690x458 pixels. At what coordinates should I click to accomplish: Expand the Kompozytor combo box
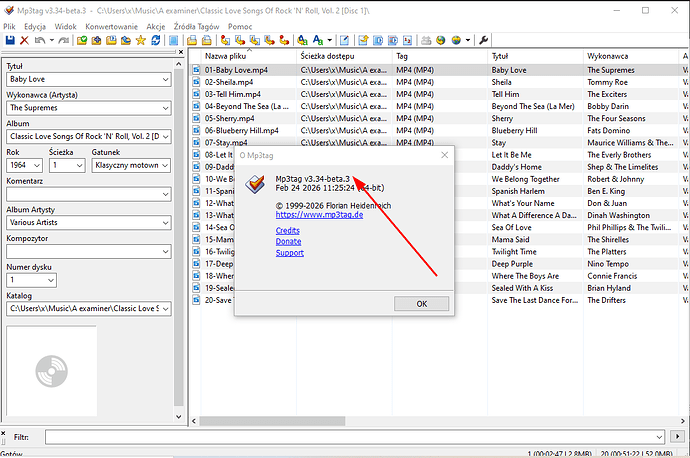click(x=165, y=252)
